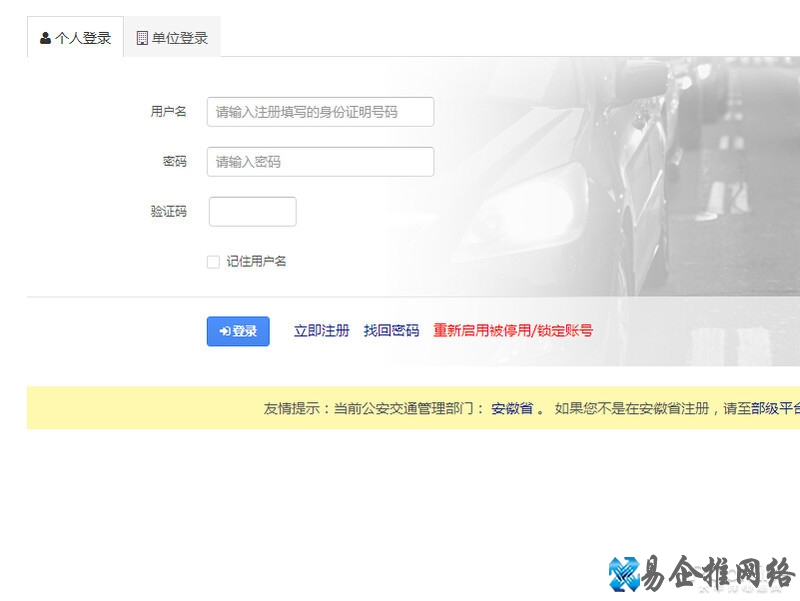
Task: Click the 用户名 label text
Action: [167, 112]
